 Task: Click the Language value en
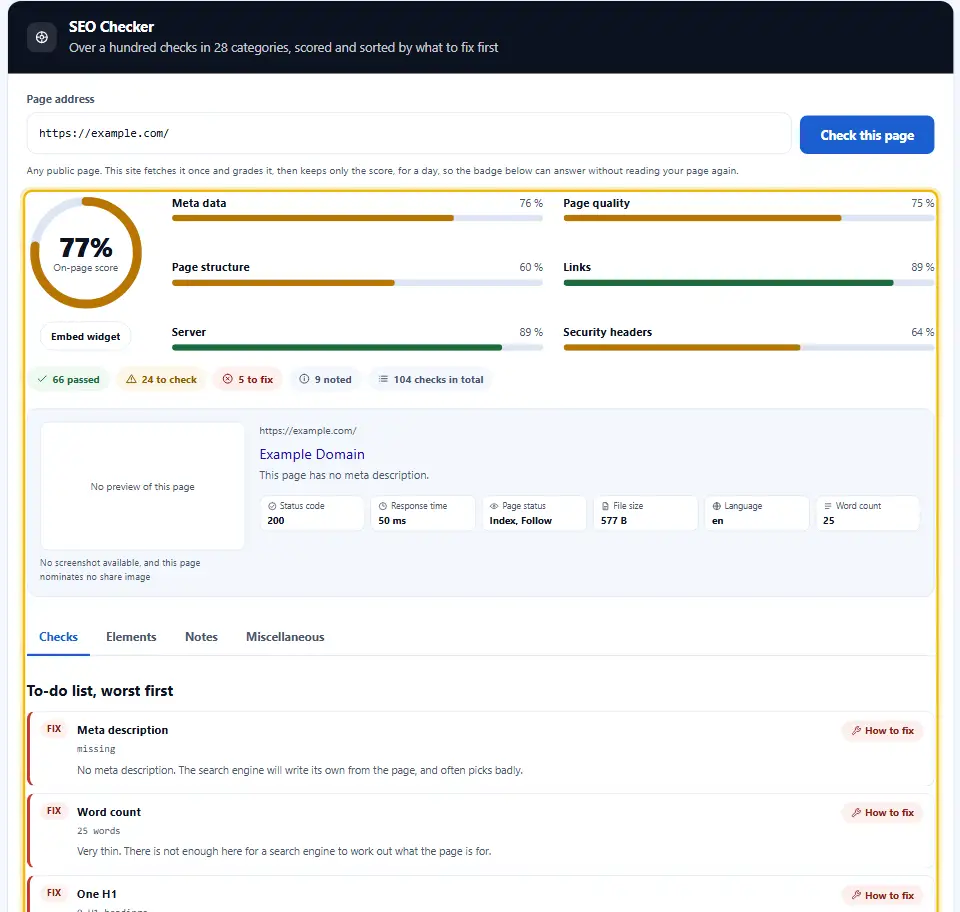coord(718,521)
